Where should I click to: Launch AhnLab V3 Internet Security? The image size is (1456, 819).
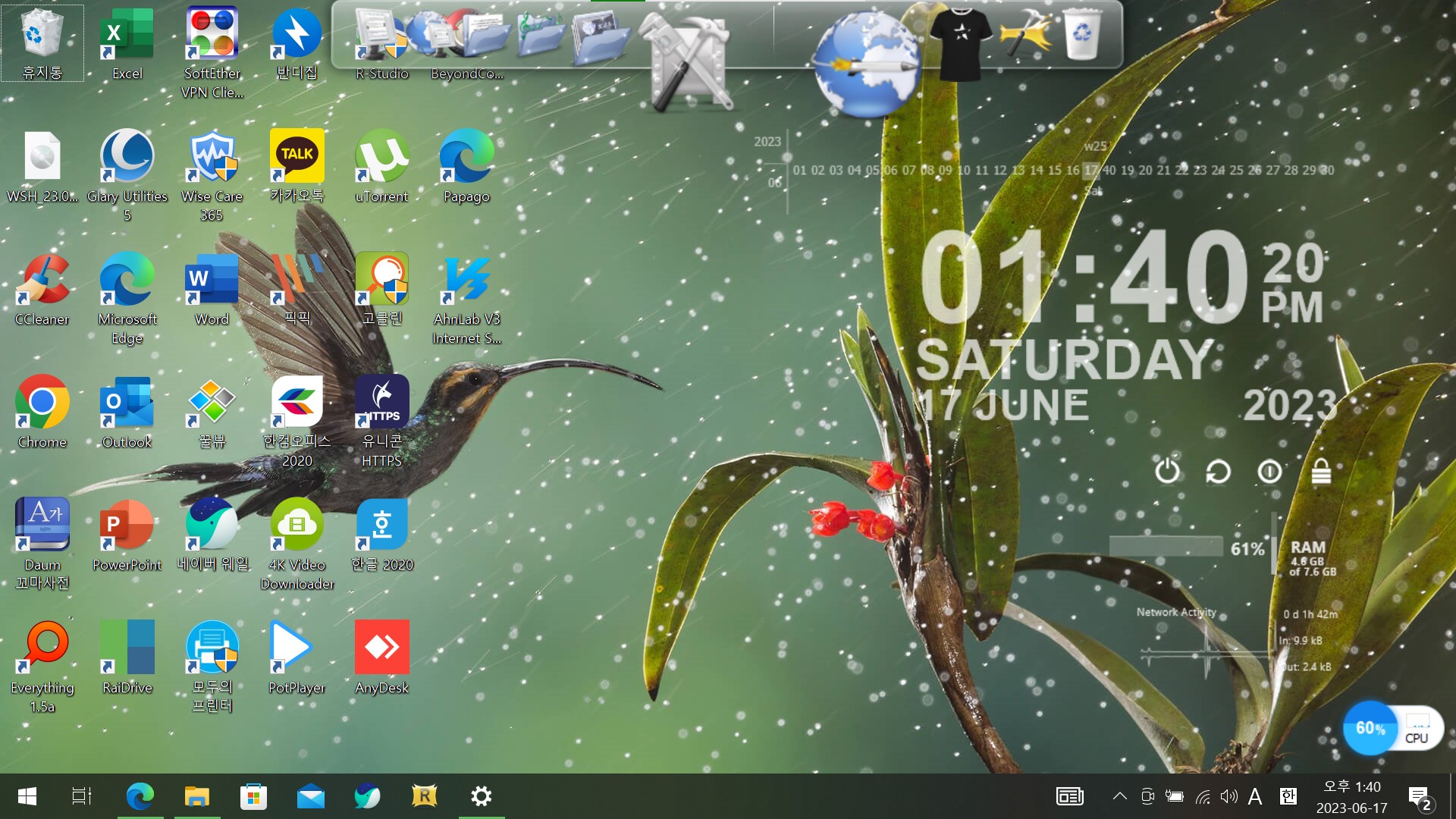pyautogui.click(x=466, y=299)
